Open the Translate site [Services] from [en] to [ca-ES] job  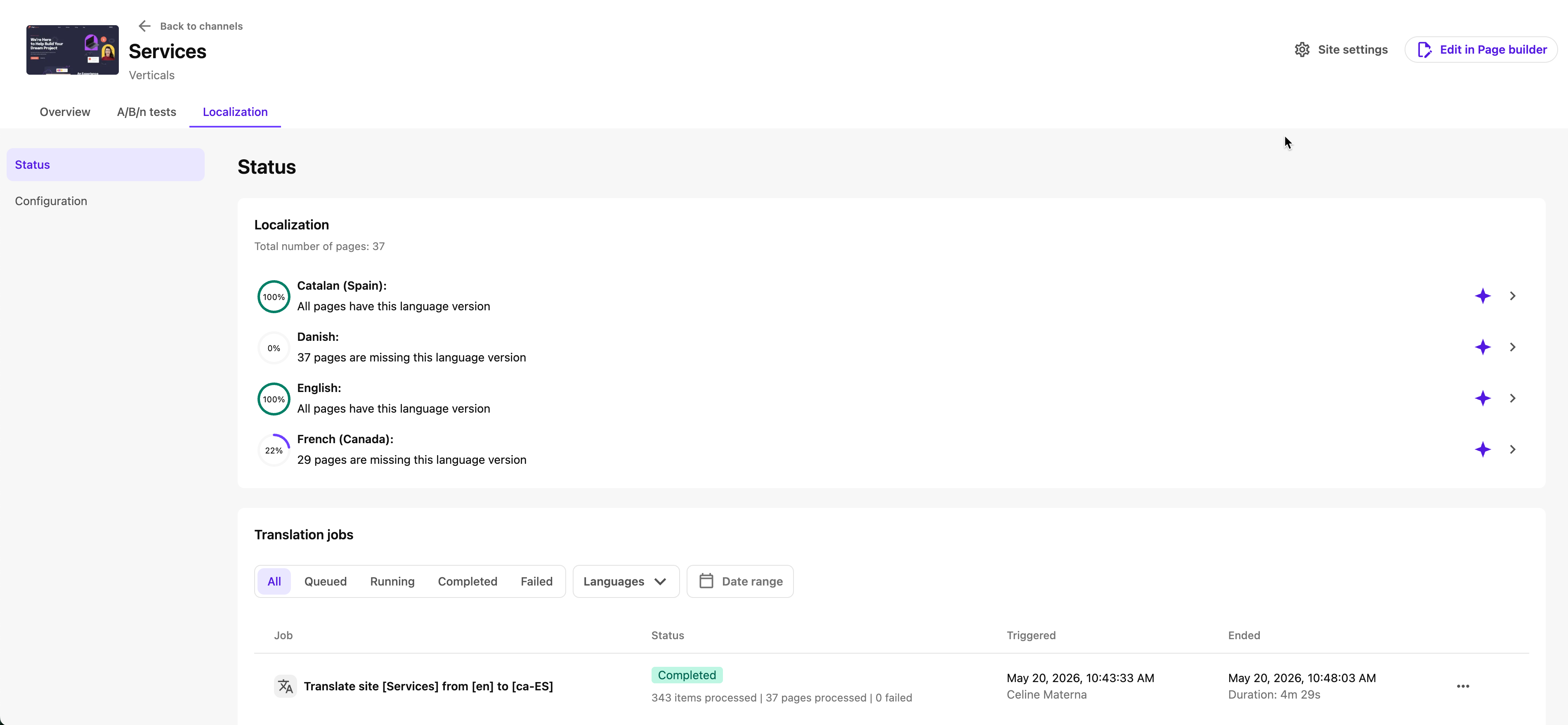click(429, 687)
